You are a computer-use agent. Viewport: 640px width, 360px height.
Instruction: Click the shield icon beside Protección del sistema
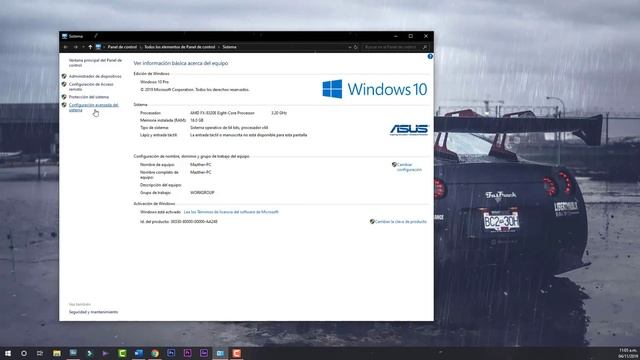[x=64, y=97]
